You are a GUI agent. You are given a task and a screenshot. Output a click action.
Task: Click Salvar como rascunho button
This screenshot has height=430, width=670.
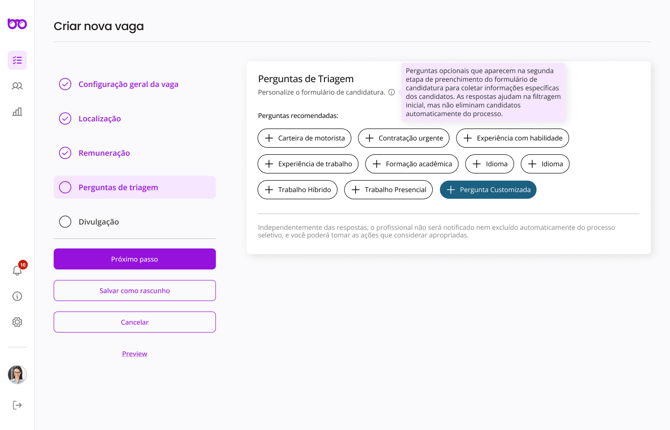pyautogui.click(x=134, y=291)
